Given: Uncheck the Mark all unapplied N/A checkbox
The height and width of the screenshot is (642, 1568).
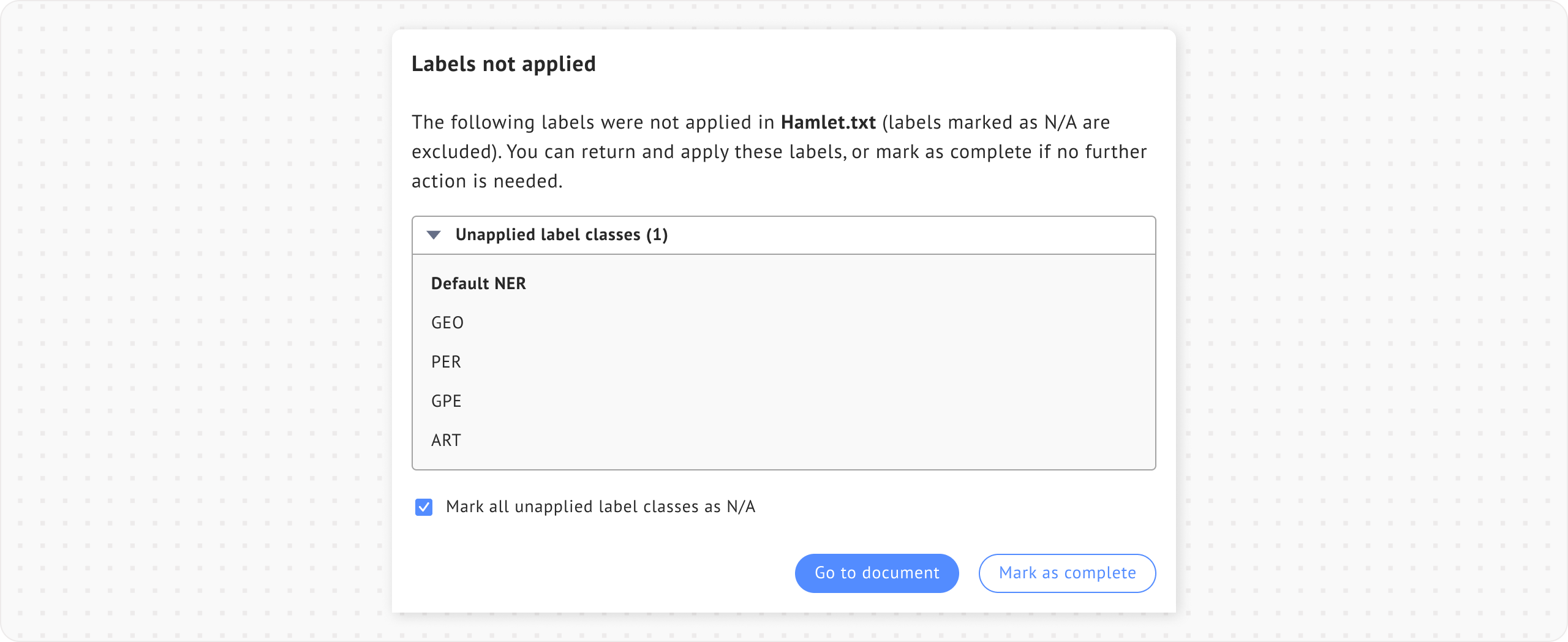Looking at the screenshot, I should [x=424, y=507].
